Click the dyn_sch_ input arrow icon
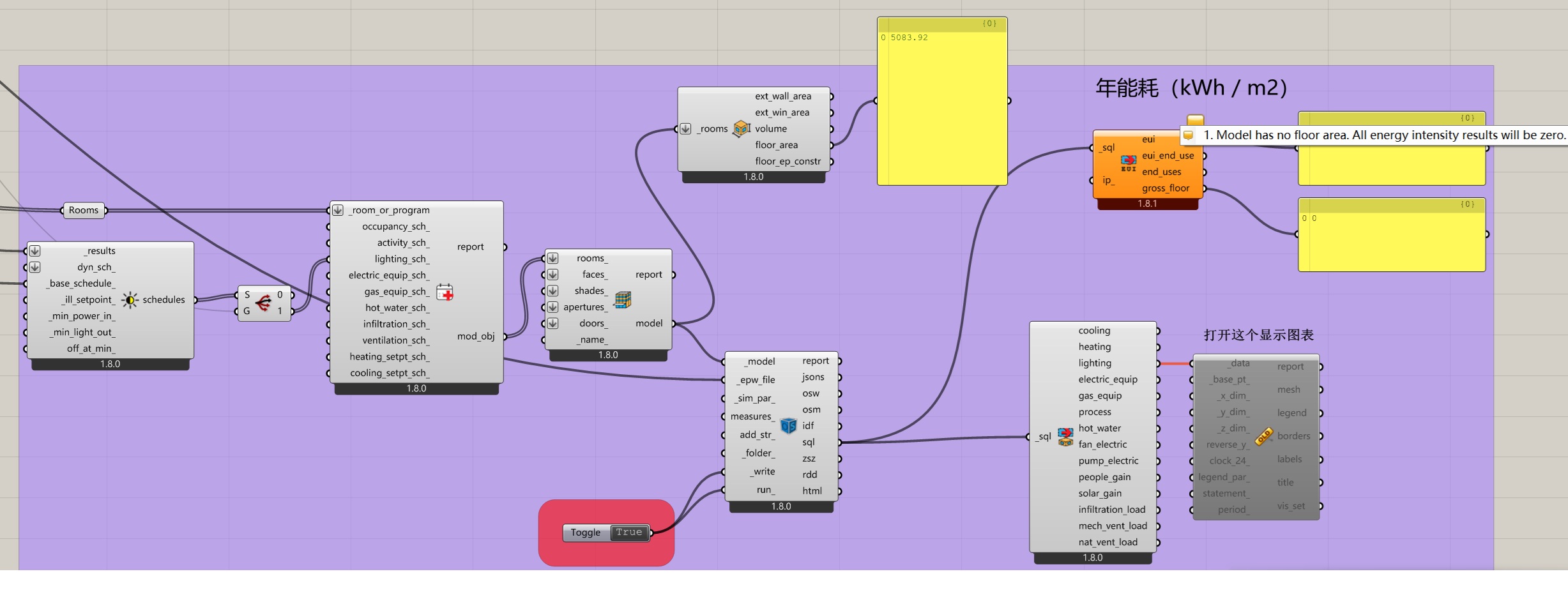Image resolution: width=1568 pixels, height=613 pixels. pos(35,267)
